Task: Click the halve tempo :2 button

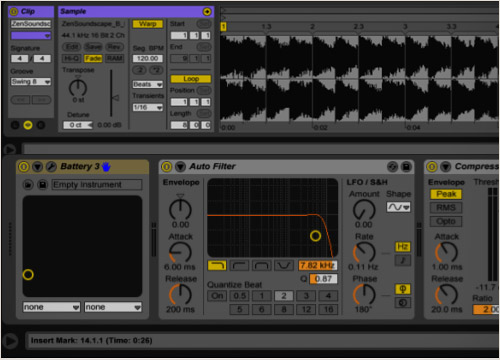Action: pos(140,70)
